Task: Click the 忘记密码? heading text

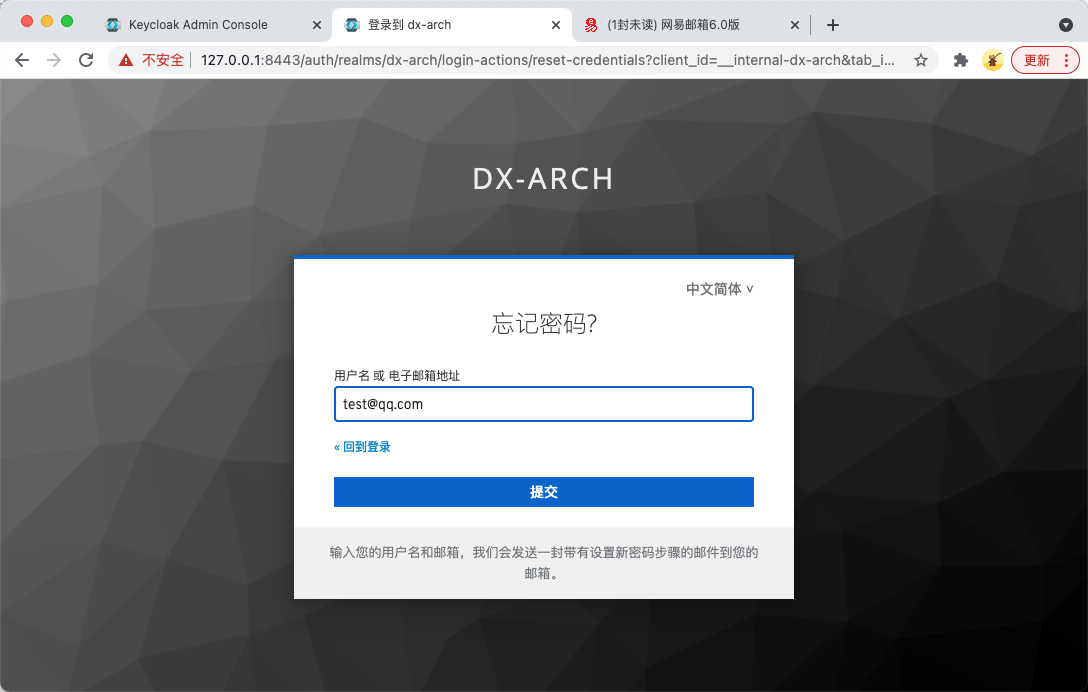Action: [544, 324]
